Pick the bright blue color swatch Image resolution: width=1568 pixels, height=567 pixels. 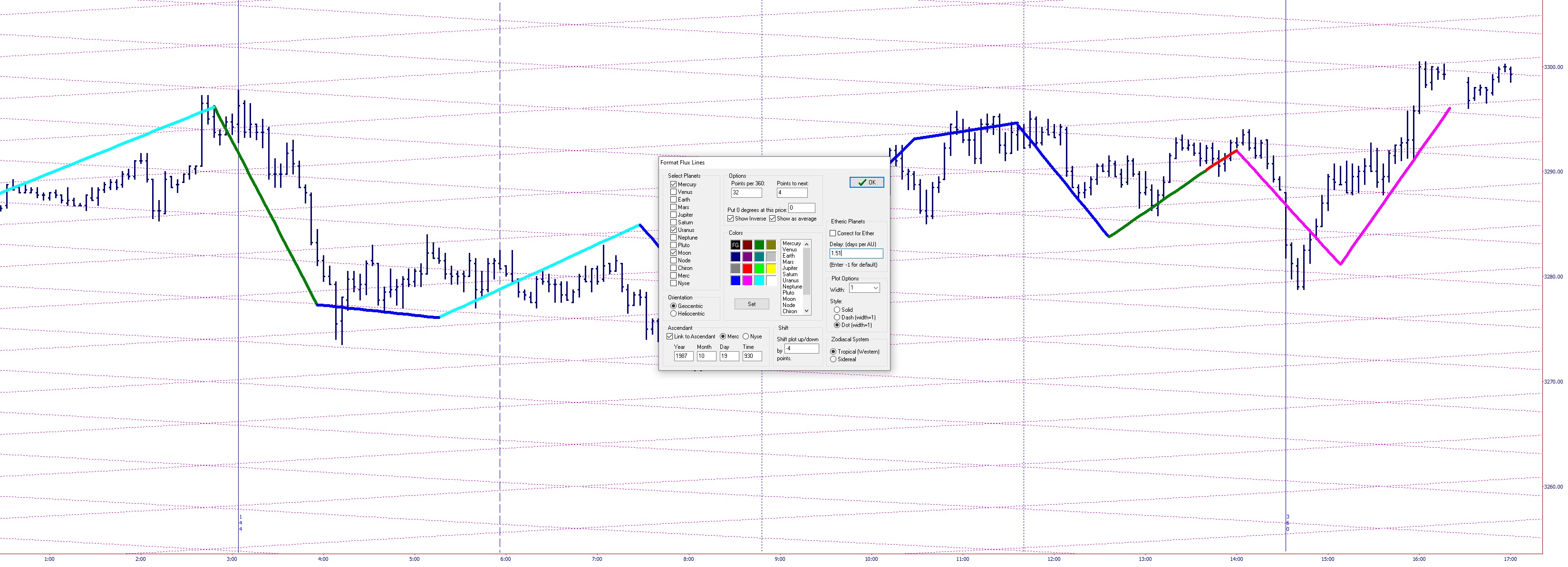point(736,280)
